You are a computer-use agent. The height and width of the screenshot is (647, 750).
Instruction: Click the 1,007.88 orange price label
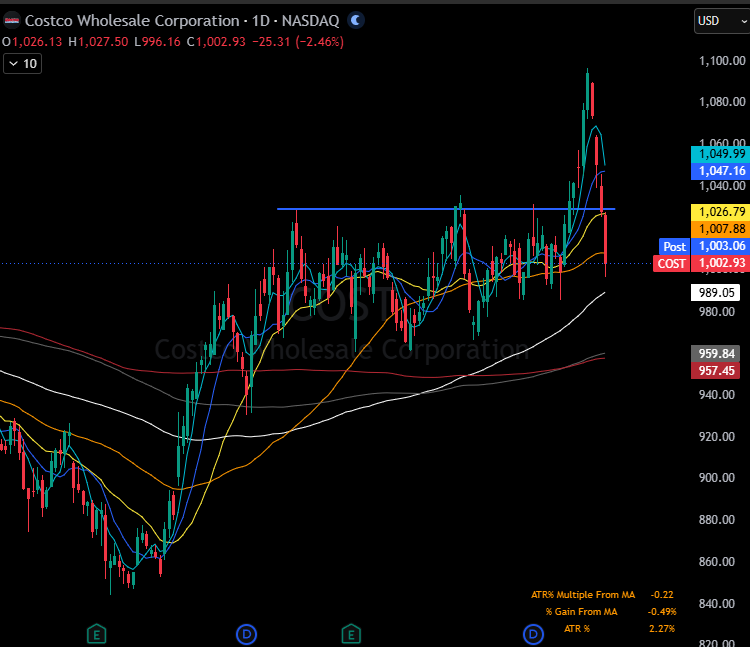720,229
